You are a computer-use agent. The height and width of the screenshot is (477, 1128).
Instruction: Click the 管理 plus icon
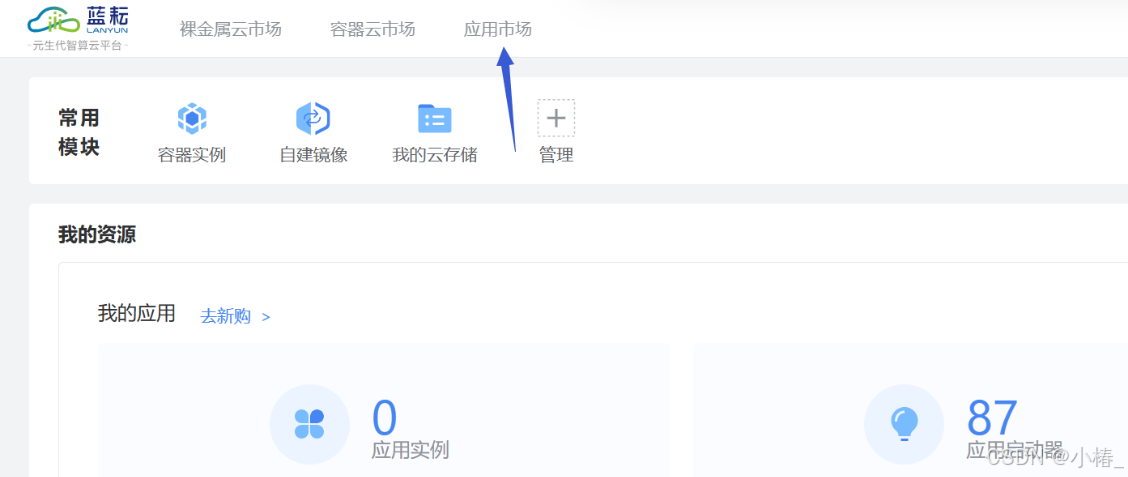556,118
